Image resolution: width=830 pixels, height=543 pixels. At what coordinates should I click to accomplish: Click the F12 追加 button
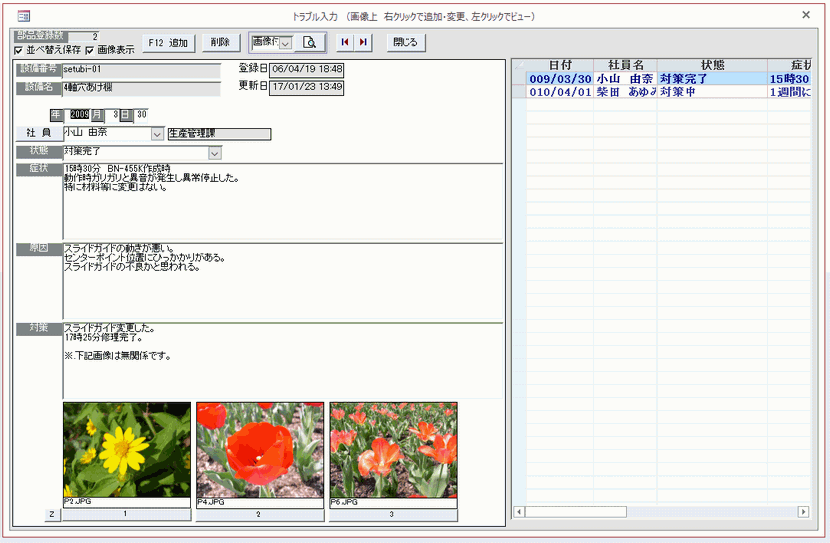[x=168, y=43]
